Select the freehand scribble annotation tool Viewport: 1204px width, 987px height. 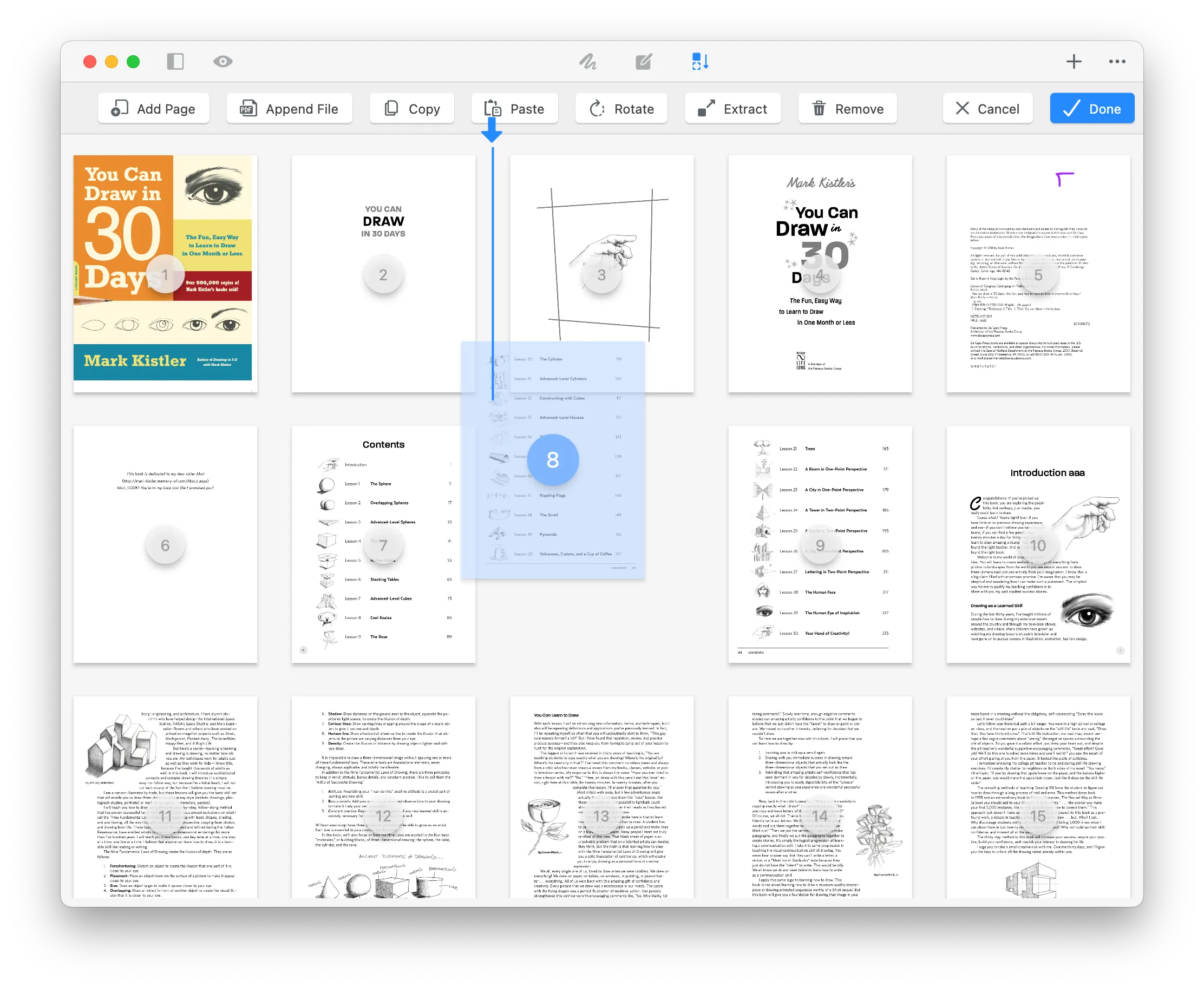point(587,61)
